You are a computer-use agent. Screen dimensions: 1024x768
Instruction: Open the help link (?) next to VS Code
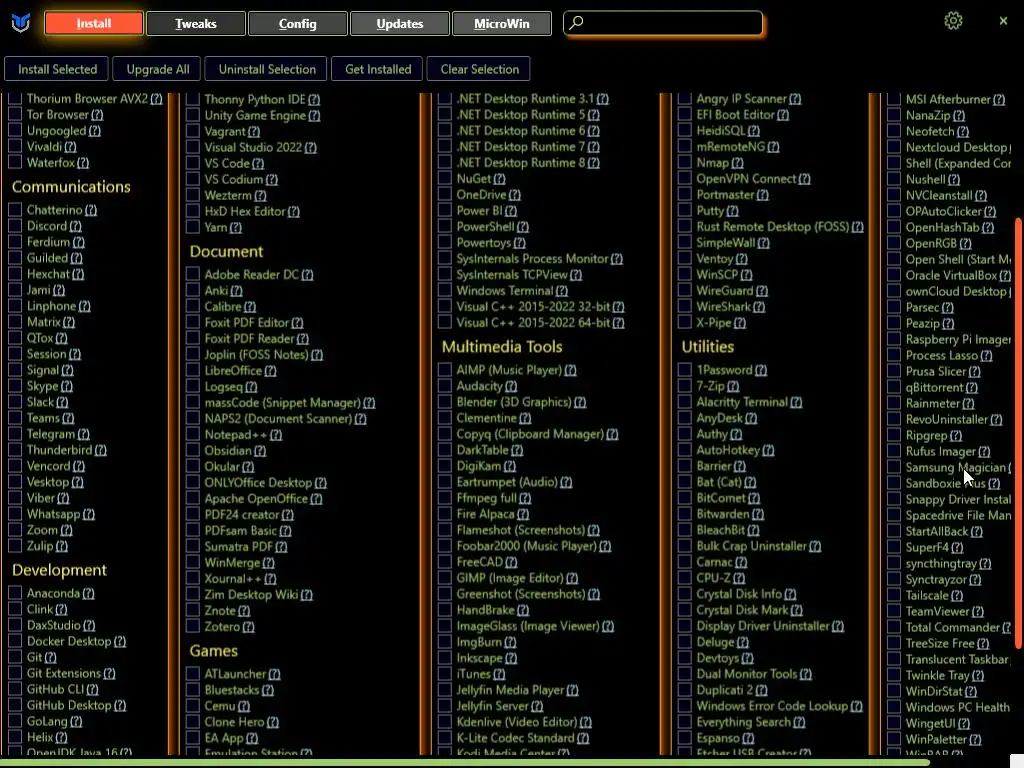pyautogui.click(x=258, y=164)
